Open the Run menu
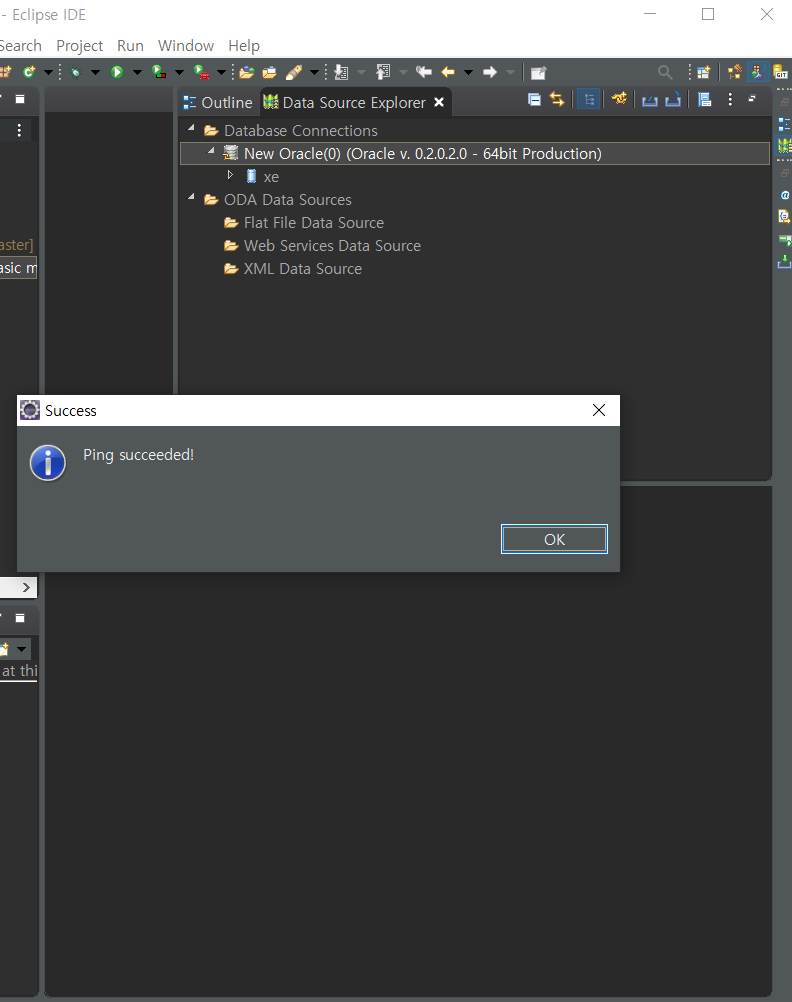792x1002 pixels. (x=130, y=46)
